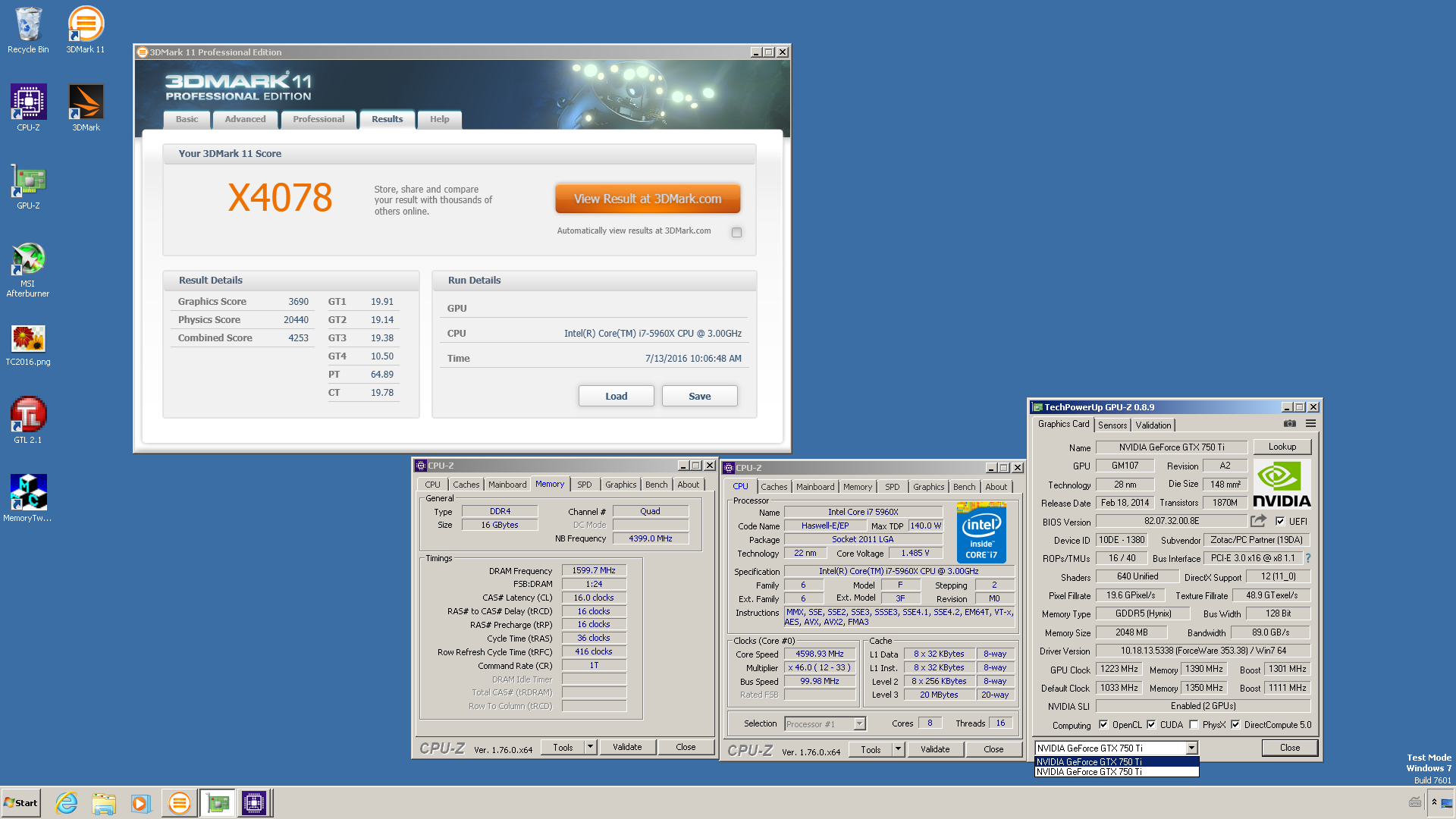Viewport: 1456px width, 819px height.
Task: Open the Help tab in 3DMark 11
Action: 439,119
